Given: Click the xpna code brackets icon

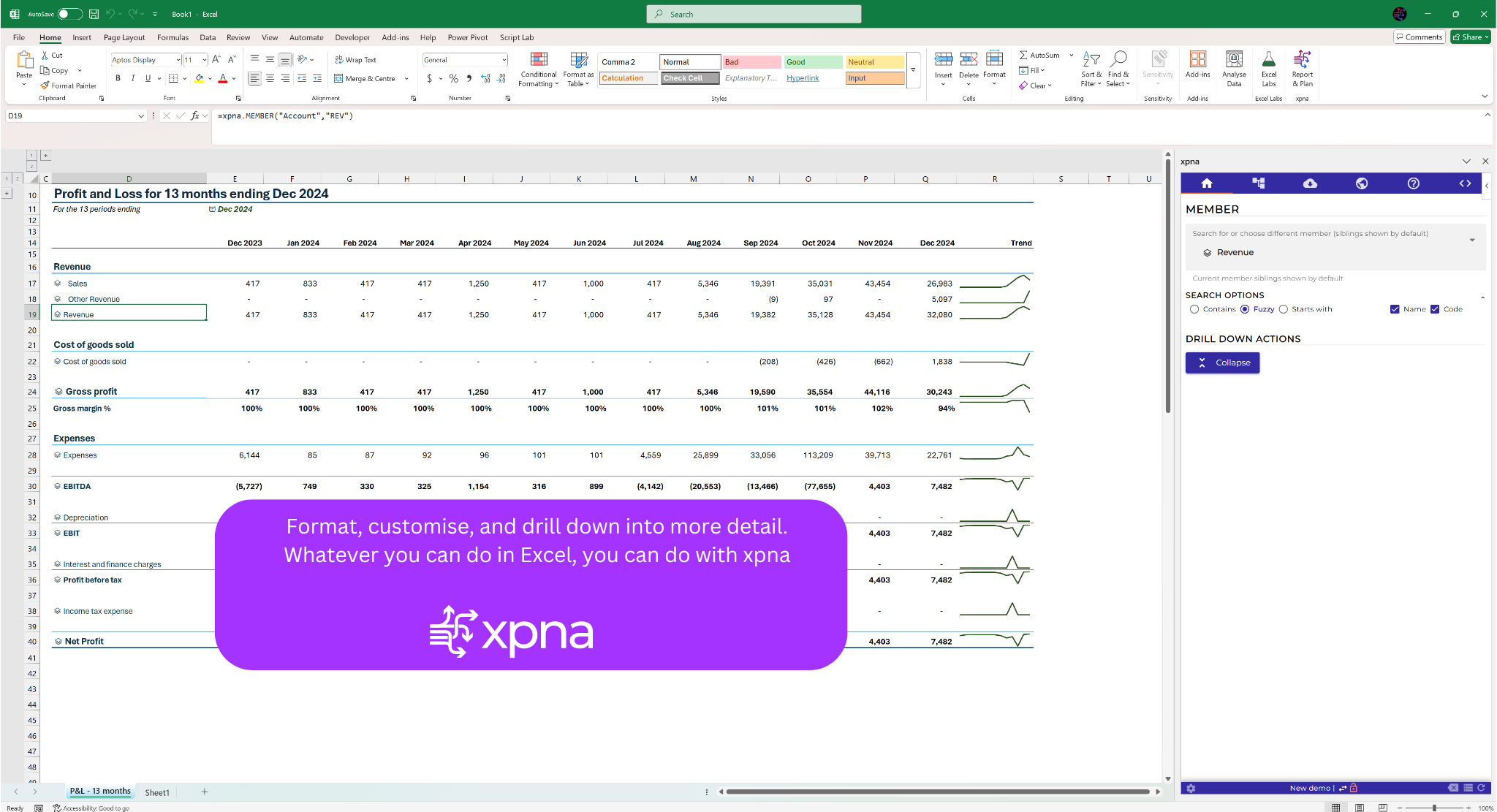Looking at the screenshot, I should tap(1465, 183).
